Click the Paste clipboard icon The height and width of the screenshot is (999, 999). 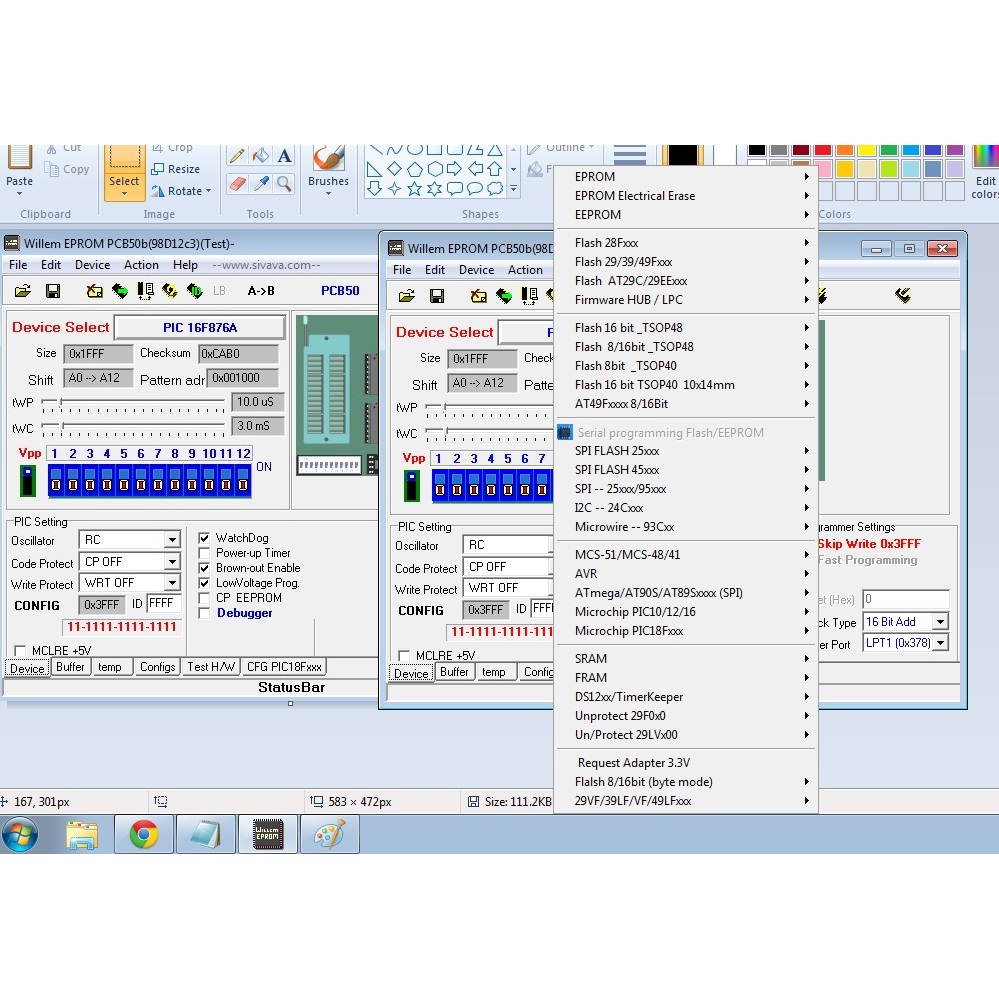(20, 158)
